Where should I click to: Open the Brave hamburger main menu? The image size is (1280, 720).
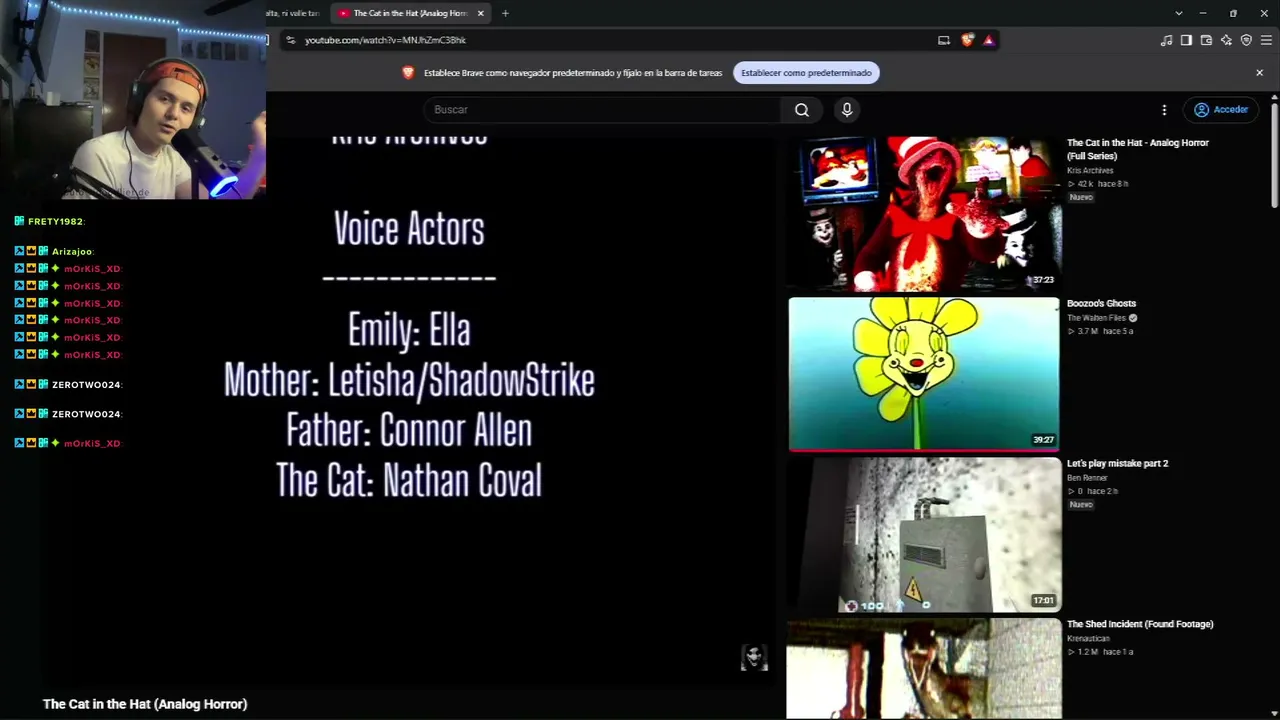coord(1266,40)
